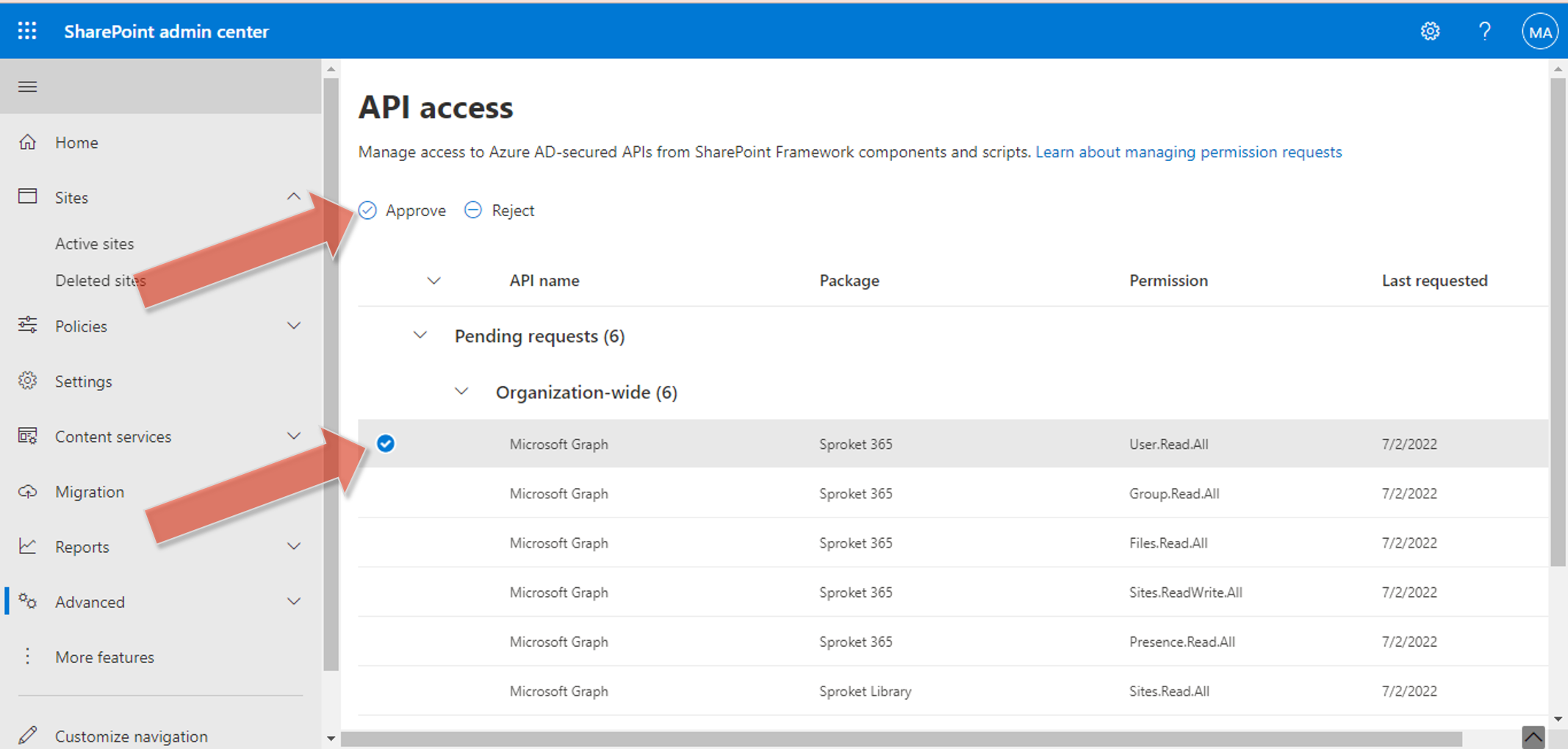Click the horizontal scrollbar at bottom

click(902, 738)
